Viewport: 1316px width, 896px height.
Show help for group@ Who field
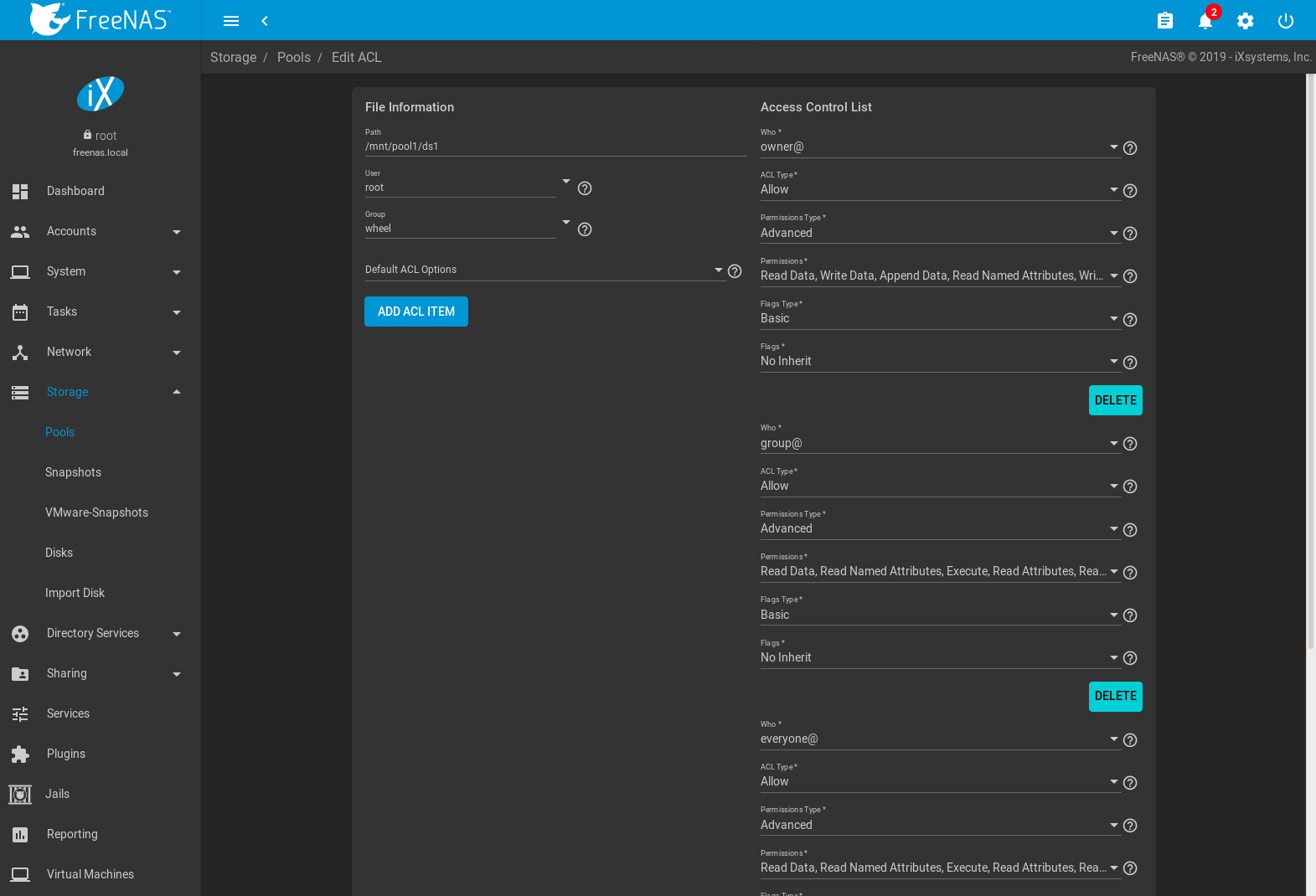pos(1130,444)
